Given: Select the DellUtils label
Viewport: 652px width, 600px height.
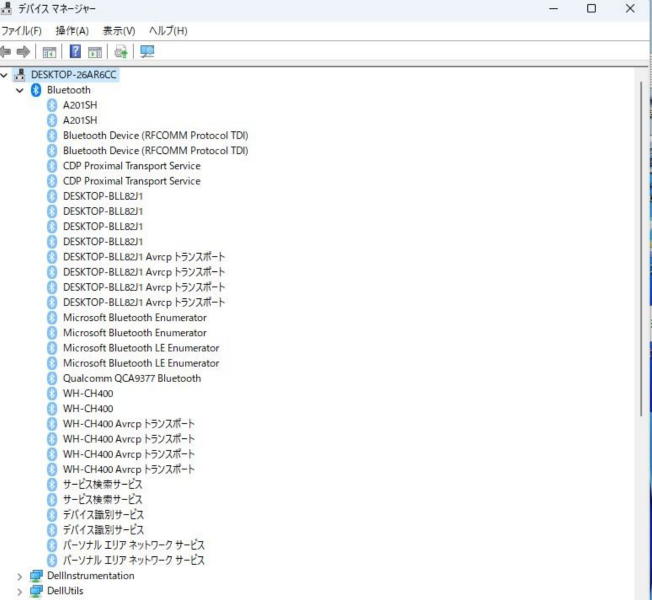Looking at the screenshot, I should [65, 591].
